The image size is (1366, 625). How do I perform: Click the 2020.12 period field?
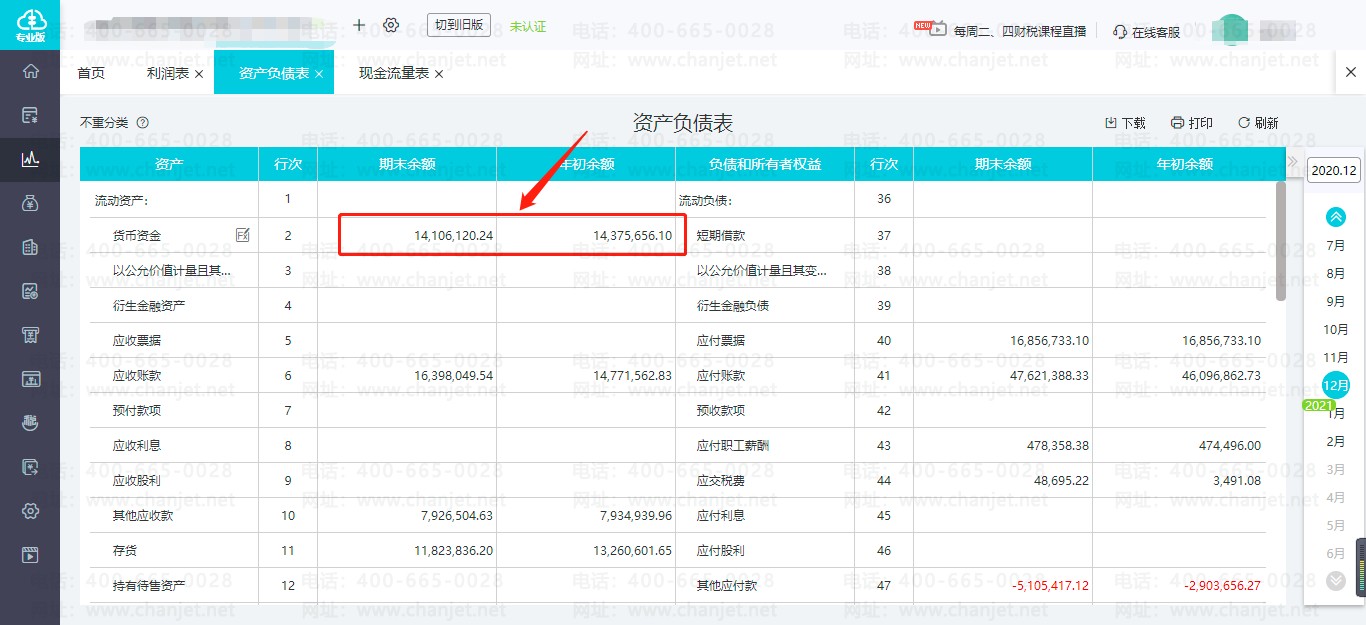pos(1335,170)
